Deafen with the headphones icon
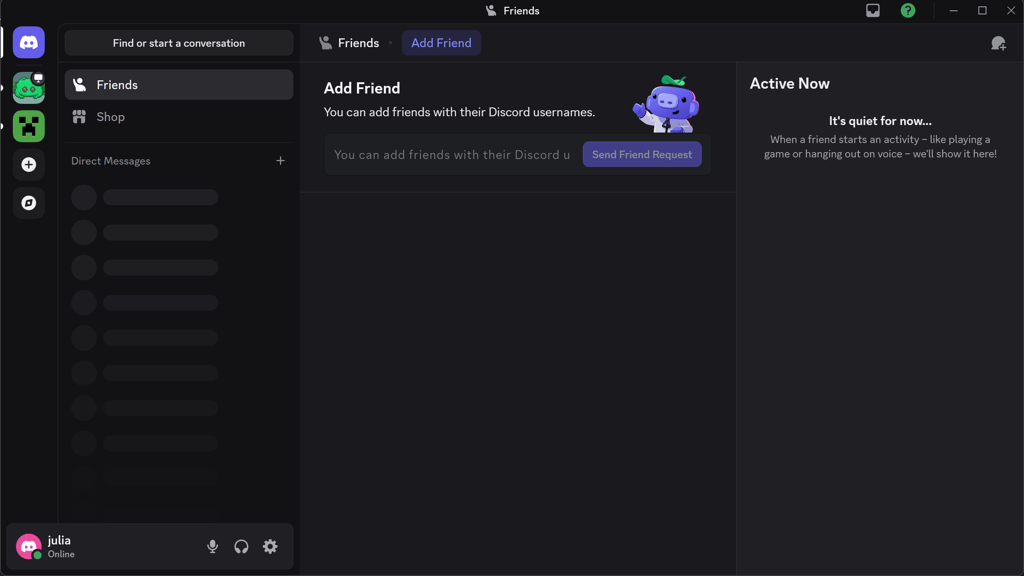This screenshot has height=576, width=1024. coord(241,547)
